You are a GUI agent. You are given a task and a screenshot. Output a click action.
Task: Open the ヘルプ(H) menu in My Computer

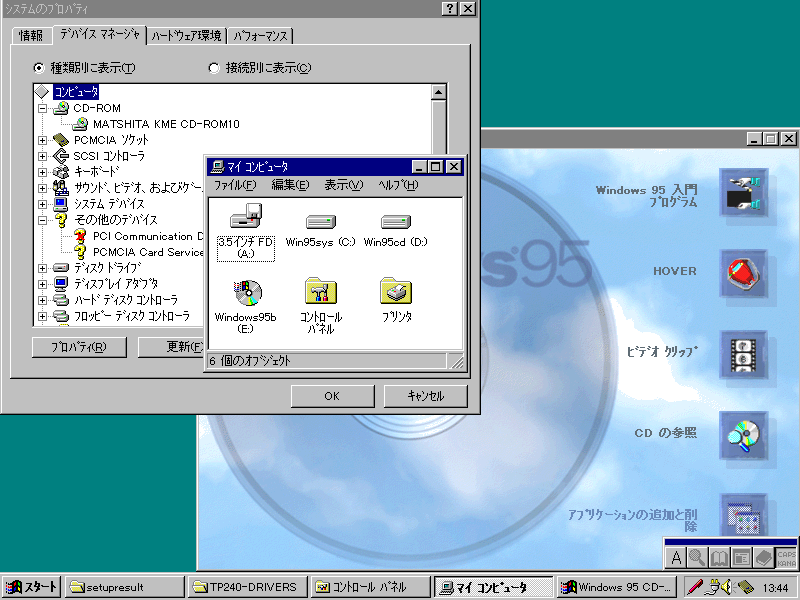(398, 185)
